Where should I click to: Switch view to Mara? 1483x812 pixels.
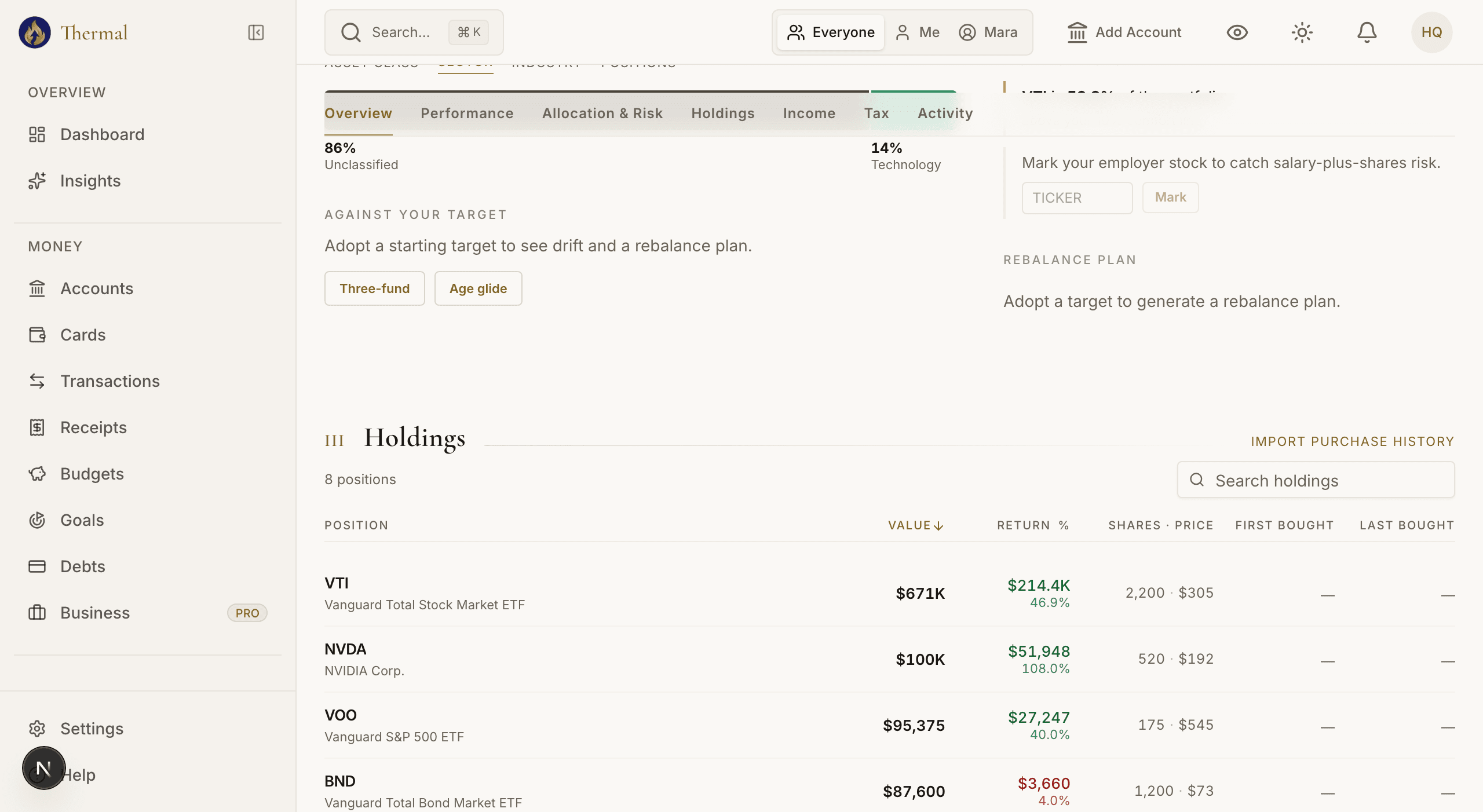(x=988, y=32)
